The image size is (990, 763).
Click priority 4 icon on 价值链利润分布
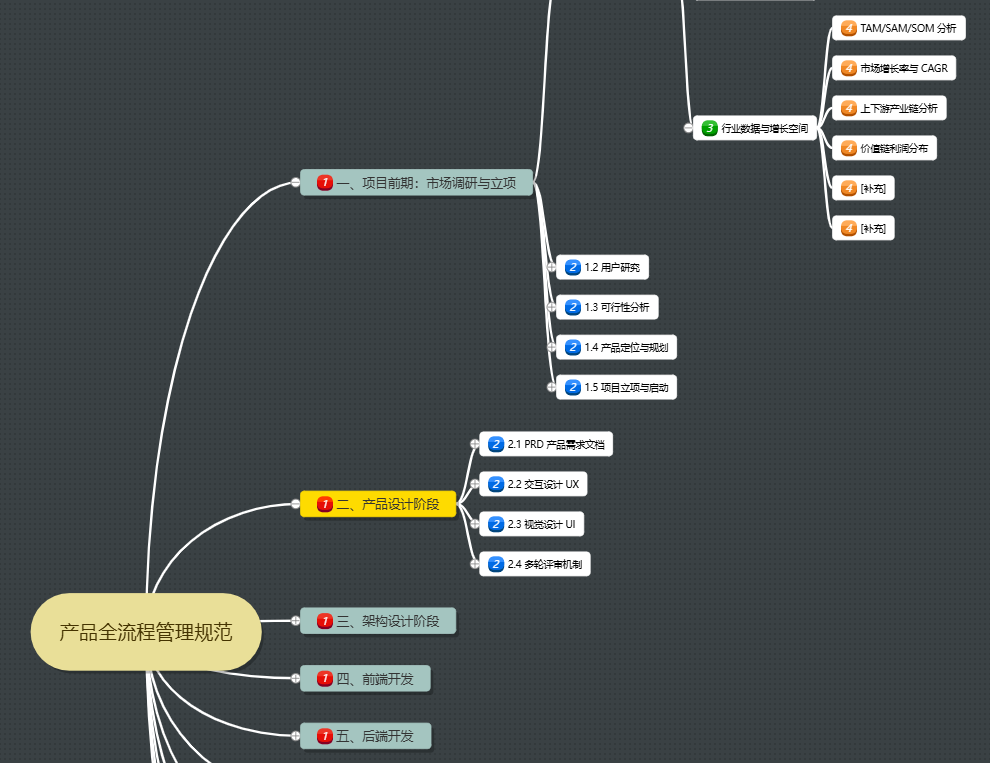849,148
